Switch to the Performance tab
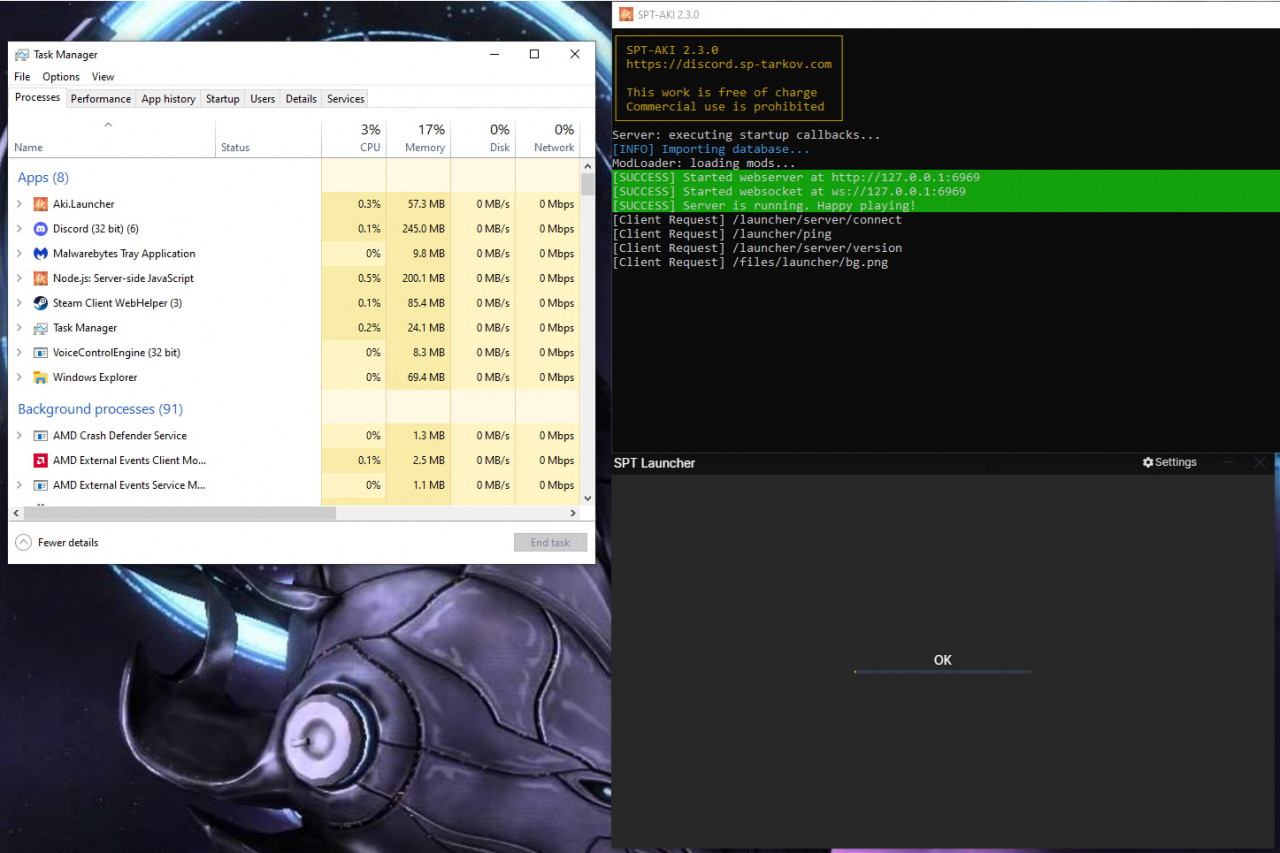This screenshot has width=1280, height=853. (100, 99)
